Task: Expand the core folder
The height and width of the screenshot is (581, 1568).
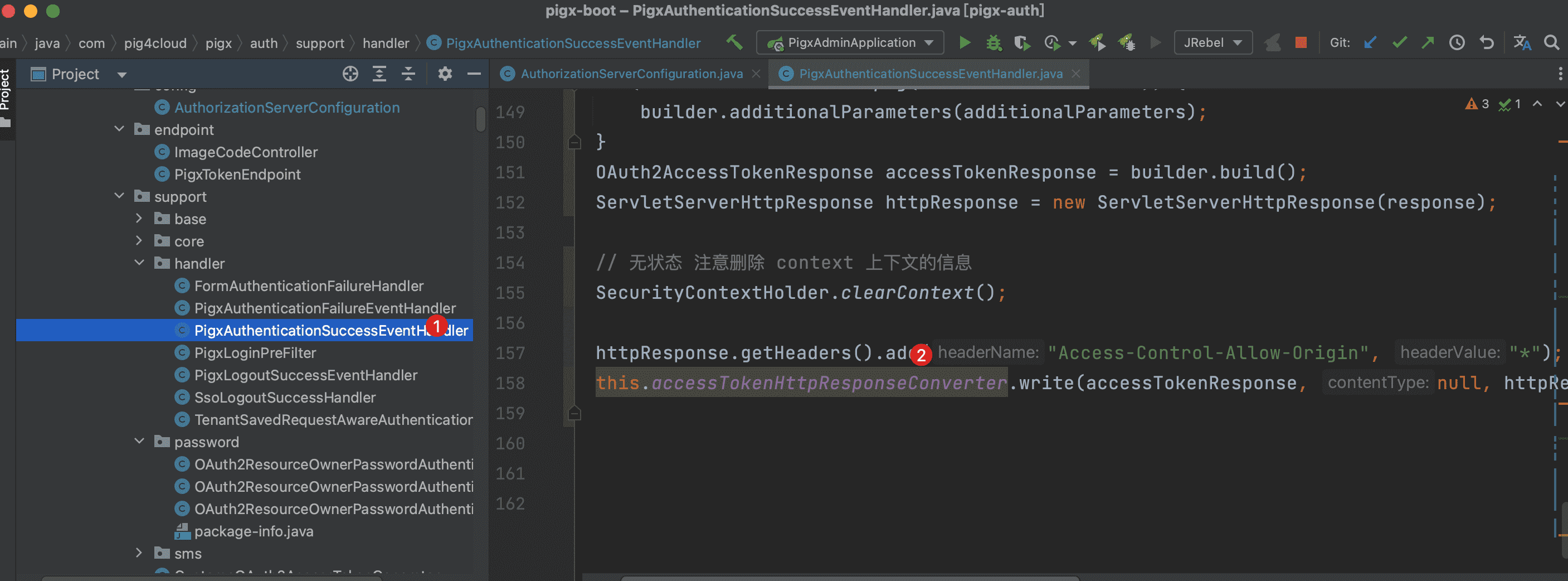Action: 139,240
